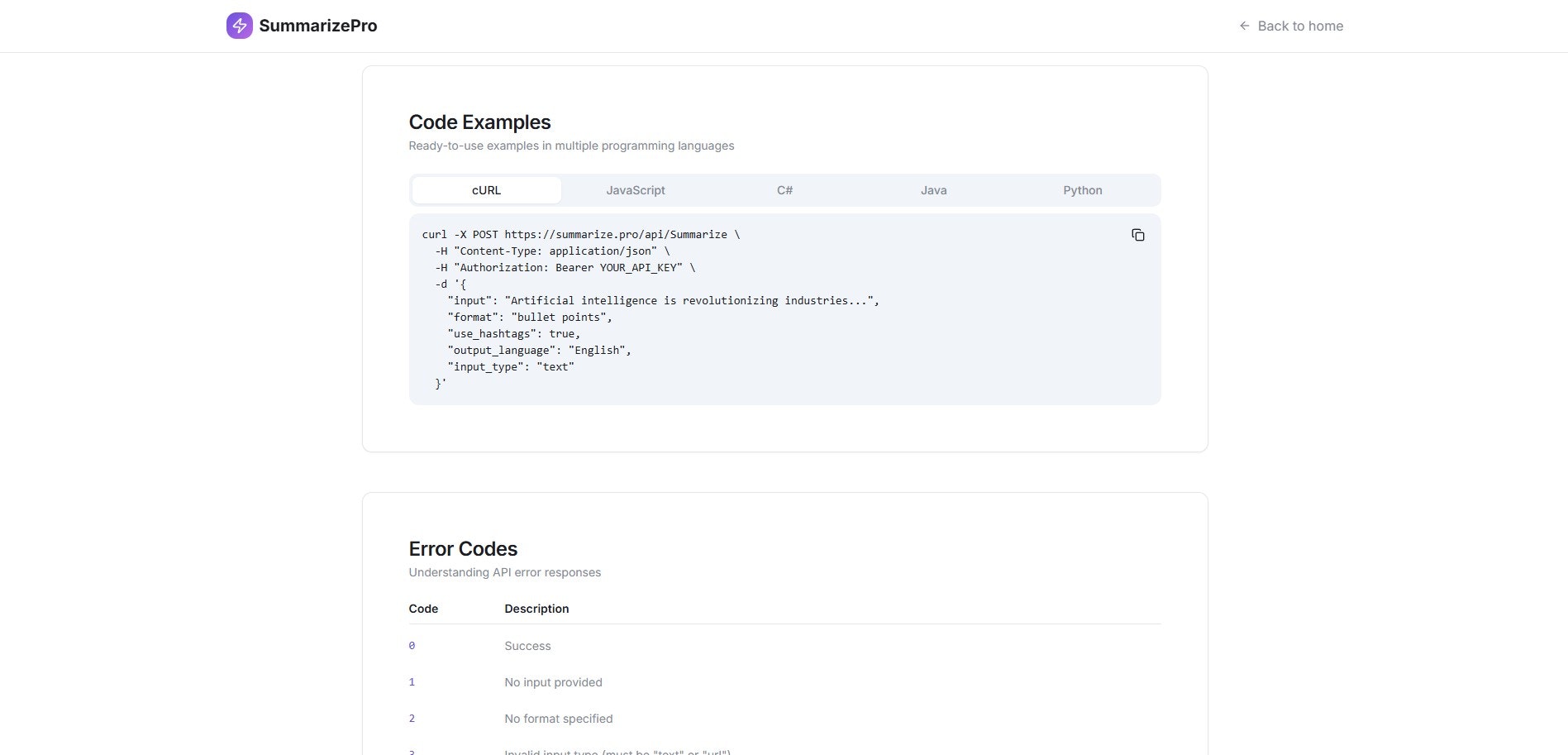Click the "No format specified" description

(x=559, y=719)
